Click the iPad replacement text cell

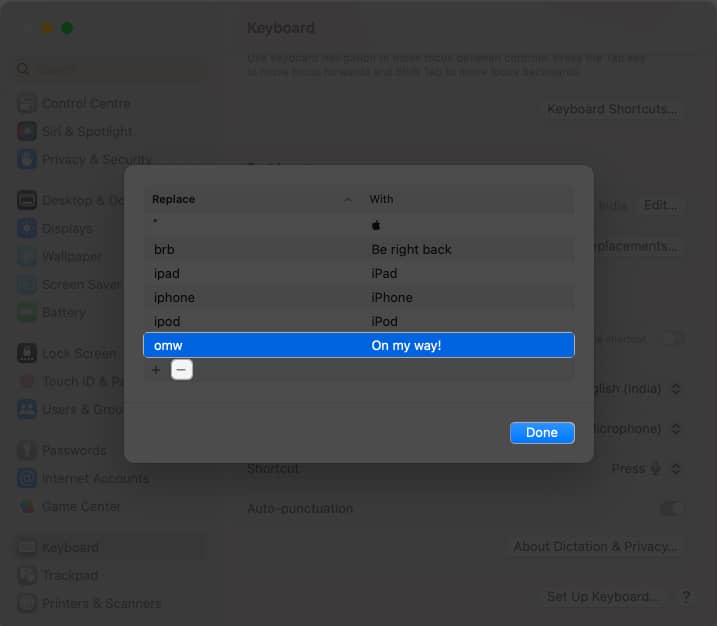[384, 273]
